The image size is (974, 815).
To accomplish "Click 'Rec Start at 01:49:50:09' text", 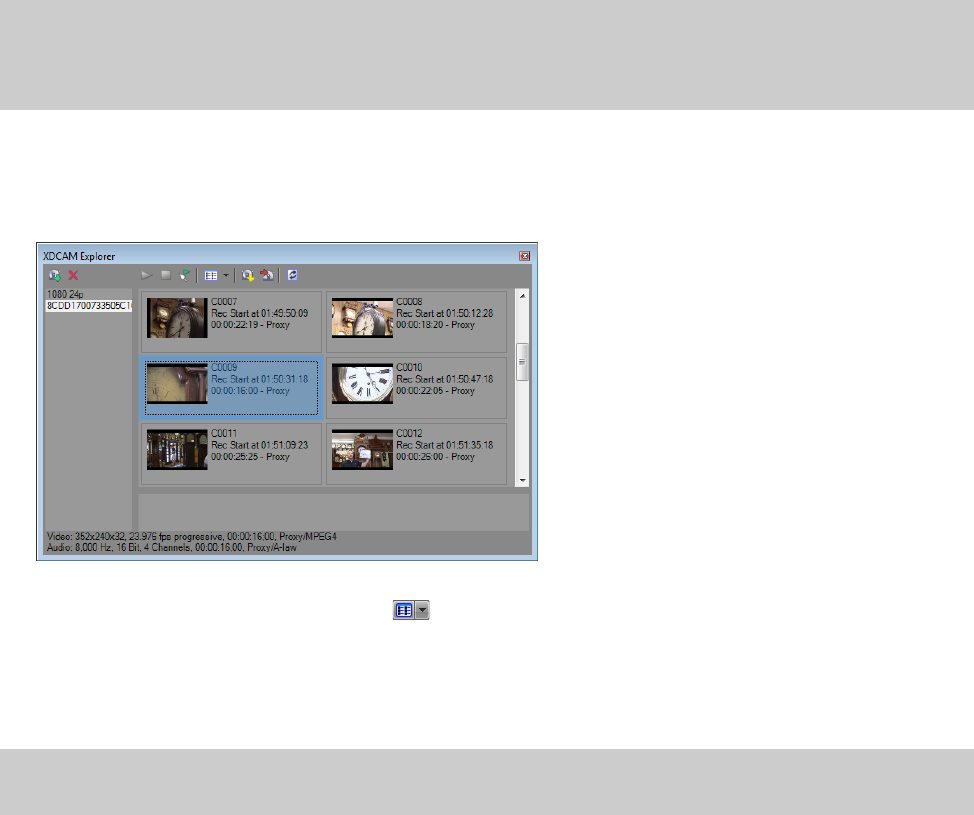I will [260, 313].
